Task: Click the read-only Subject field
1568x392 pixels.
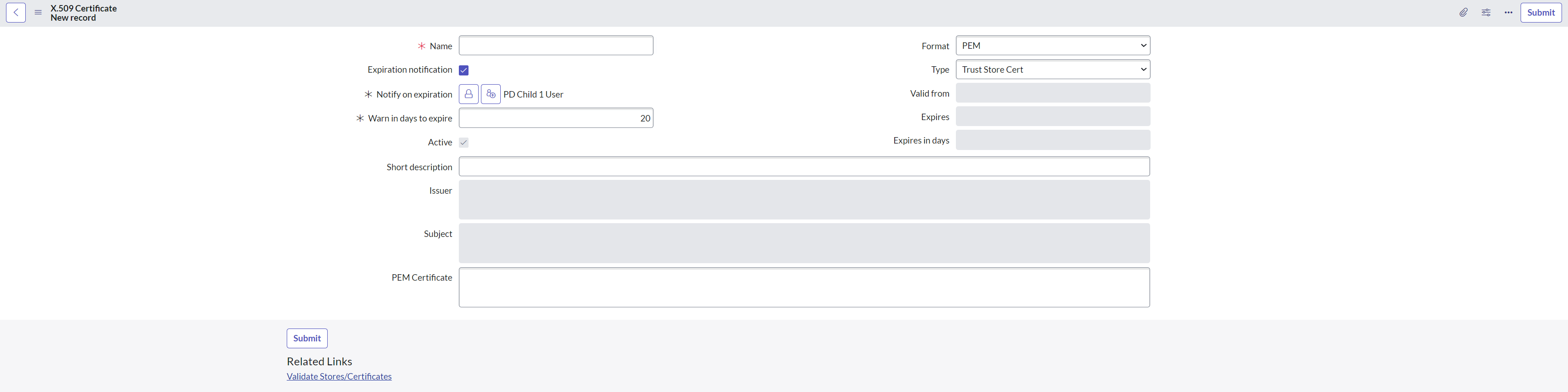Action: tap(804, 243)
